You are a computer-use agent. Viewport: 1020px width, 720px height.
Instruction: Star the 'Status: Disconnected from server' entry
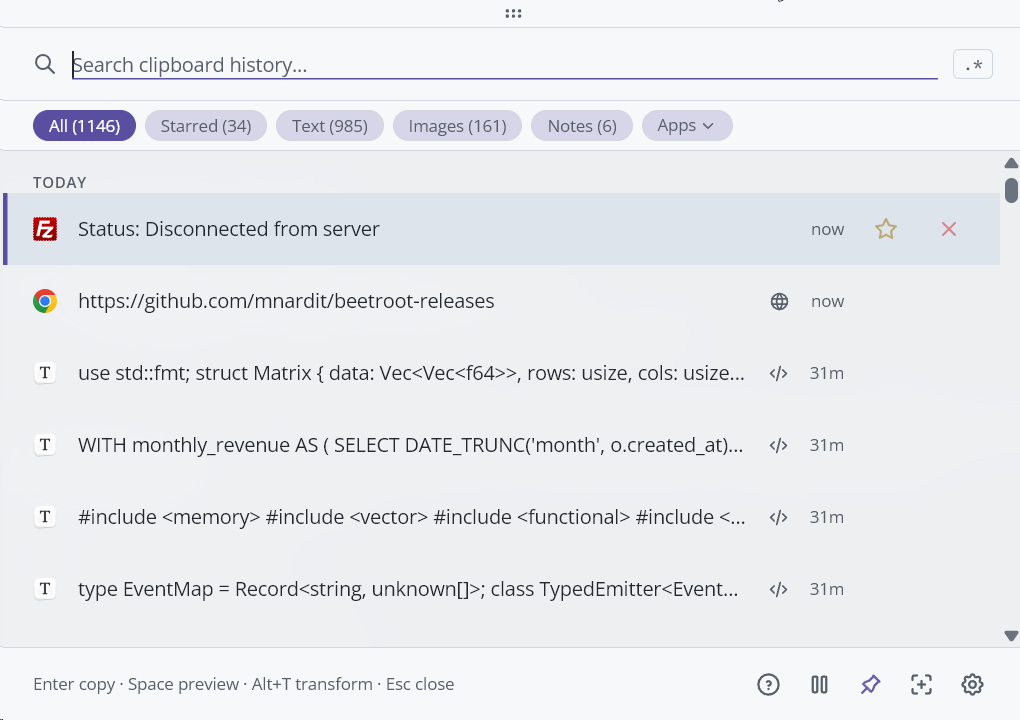tap(886, 229)
